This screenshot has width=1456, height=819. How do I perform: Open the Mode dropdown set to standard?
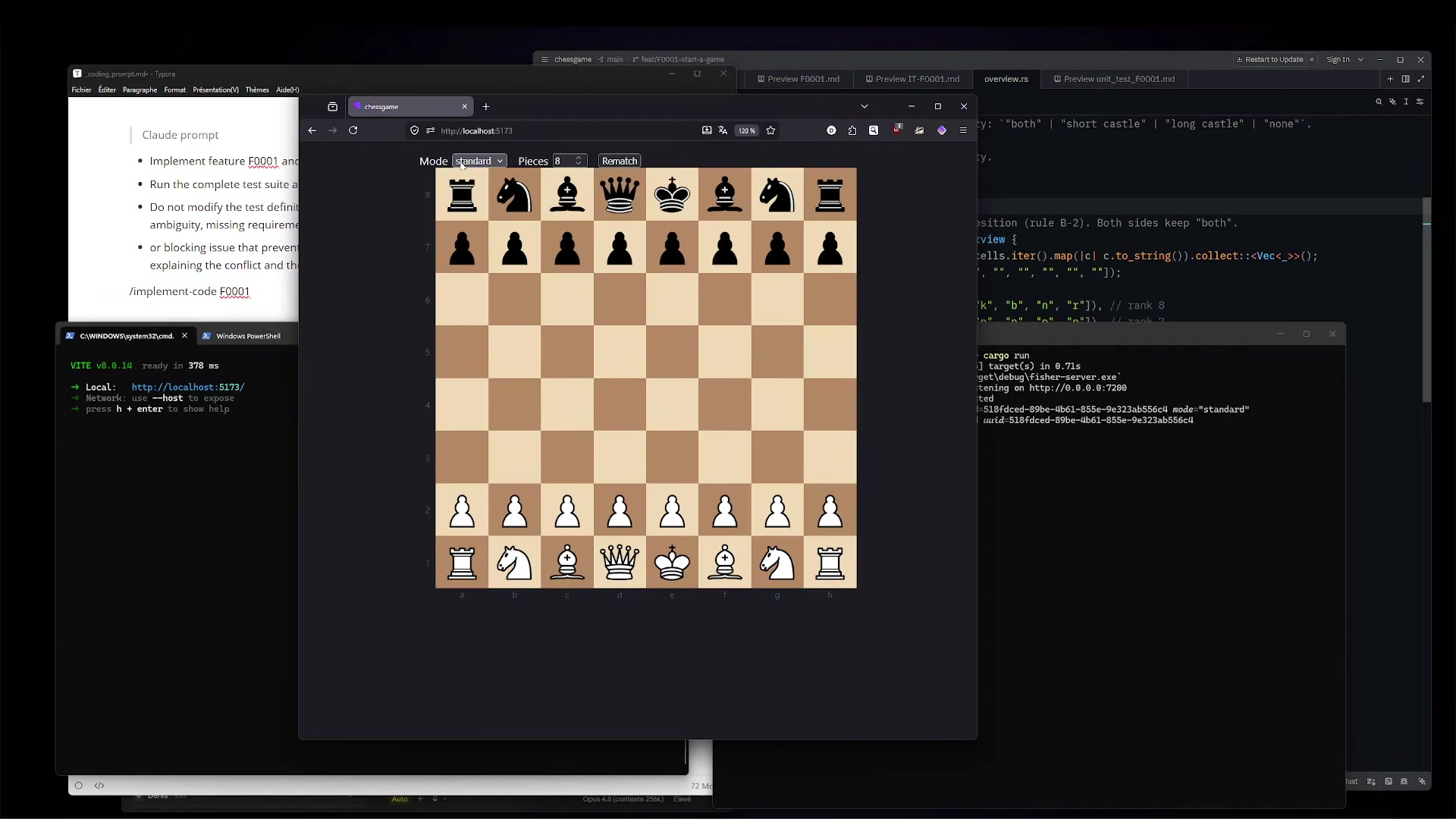[x=479, y=161]
